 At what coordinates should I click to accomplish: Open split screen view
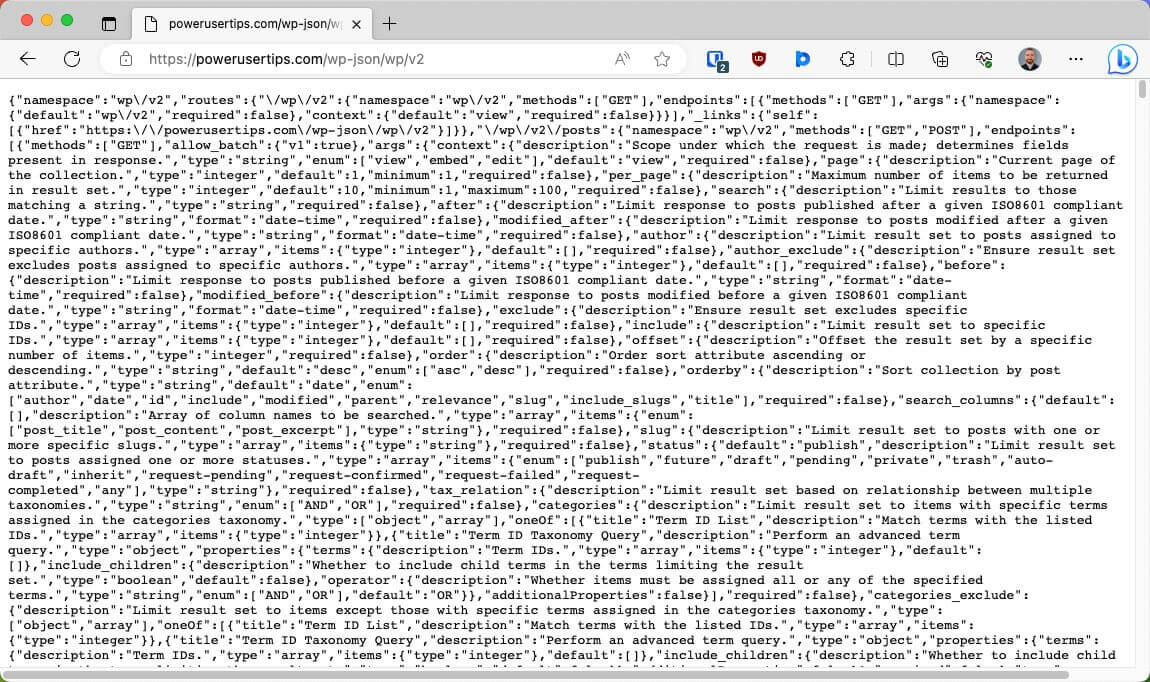[896, 60]
